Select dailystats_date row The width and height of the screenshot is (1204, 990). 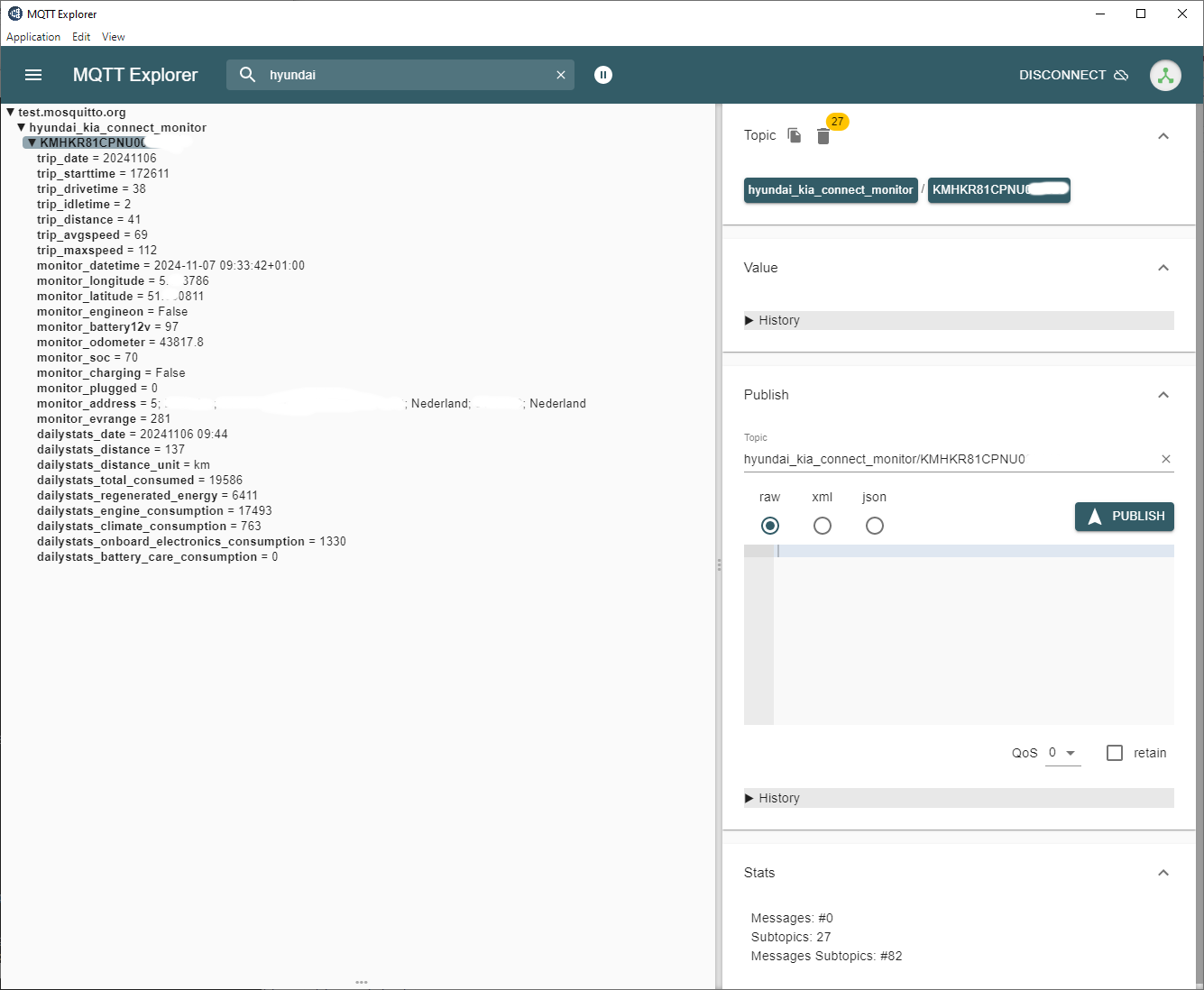click(133, 435)
